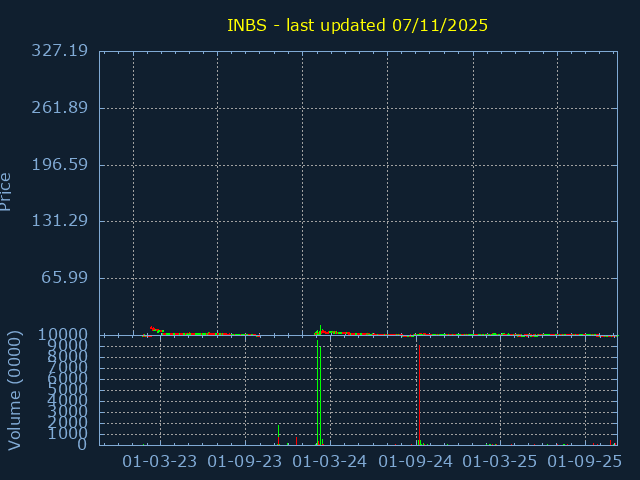Select the 01-03-25 date label
Viewport: 640px width, 480px height.
(503, 461)
